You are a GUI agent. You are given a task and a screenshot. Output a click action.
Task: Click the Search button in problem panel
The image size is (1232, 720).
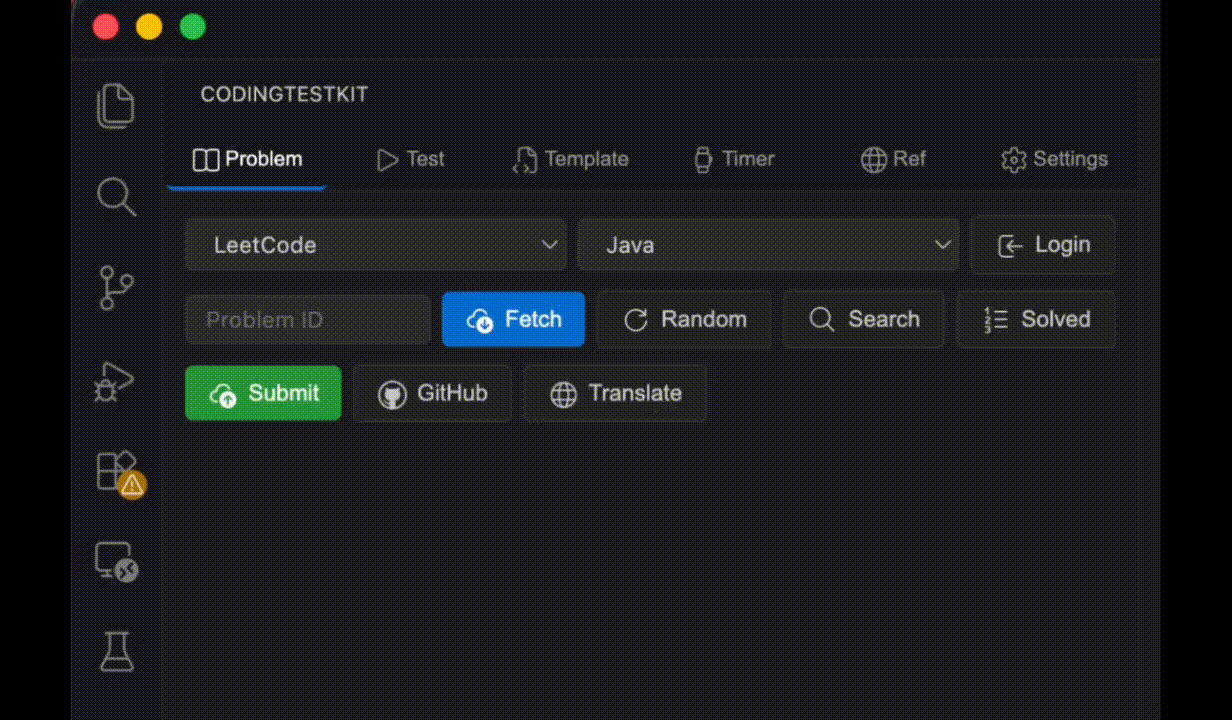[x=864, y=320]
